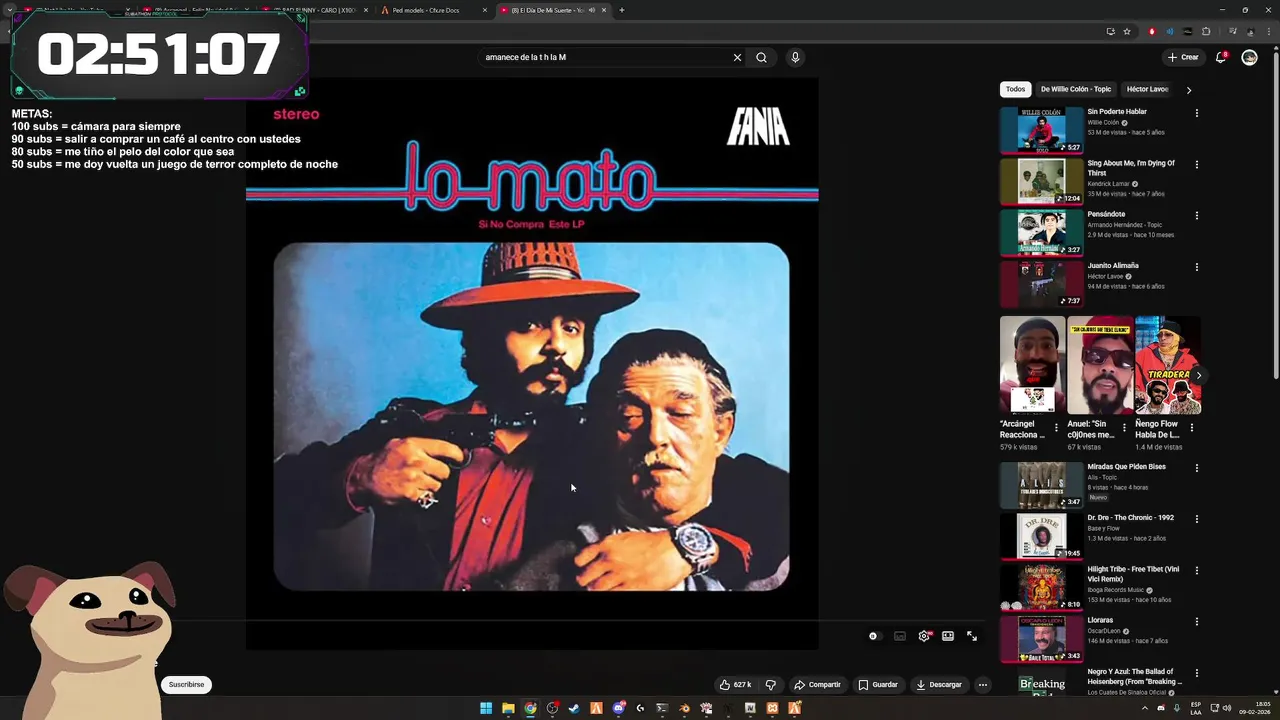
Task: Select the De Willie Colón - Topic chip
Action: [1076, 89]
